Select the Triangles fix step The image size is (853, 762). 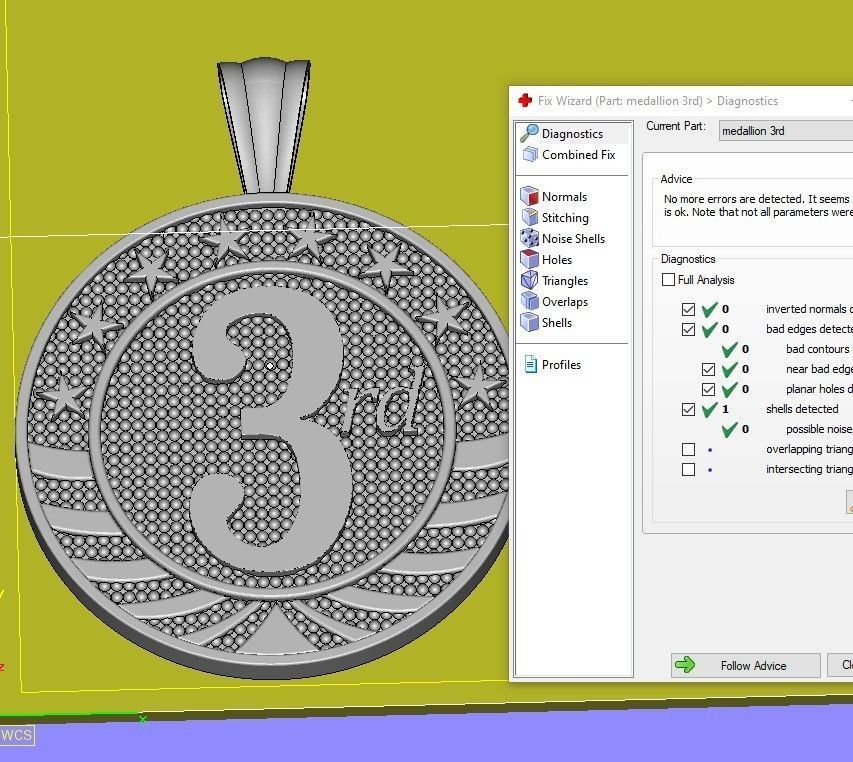[565, 281]
